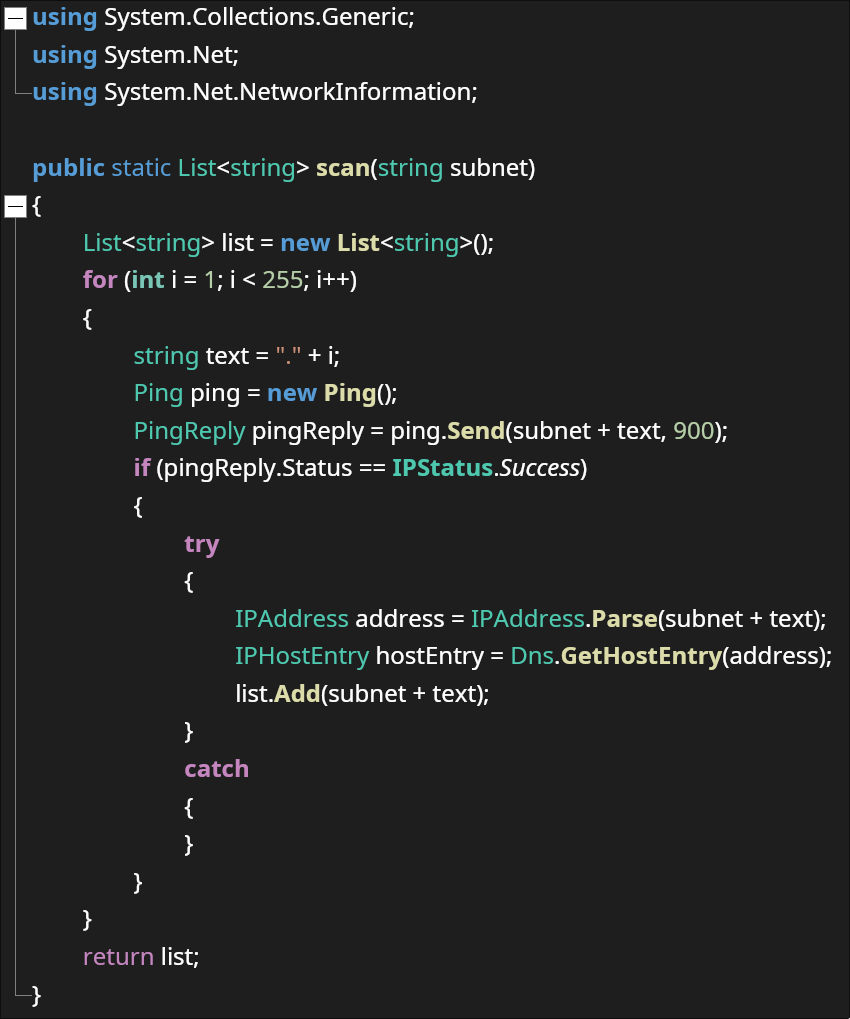Click 'System.Net.NetworkInformation' namespace text

tap(287, 92)
